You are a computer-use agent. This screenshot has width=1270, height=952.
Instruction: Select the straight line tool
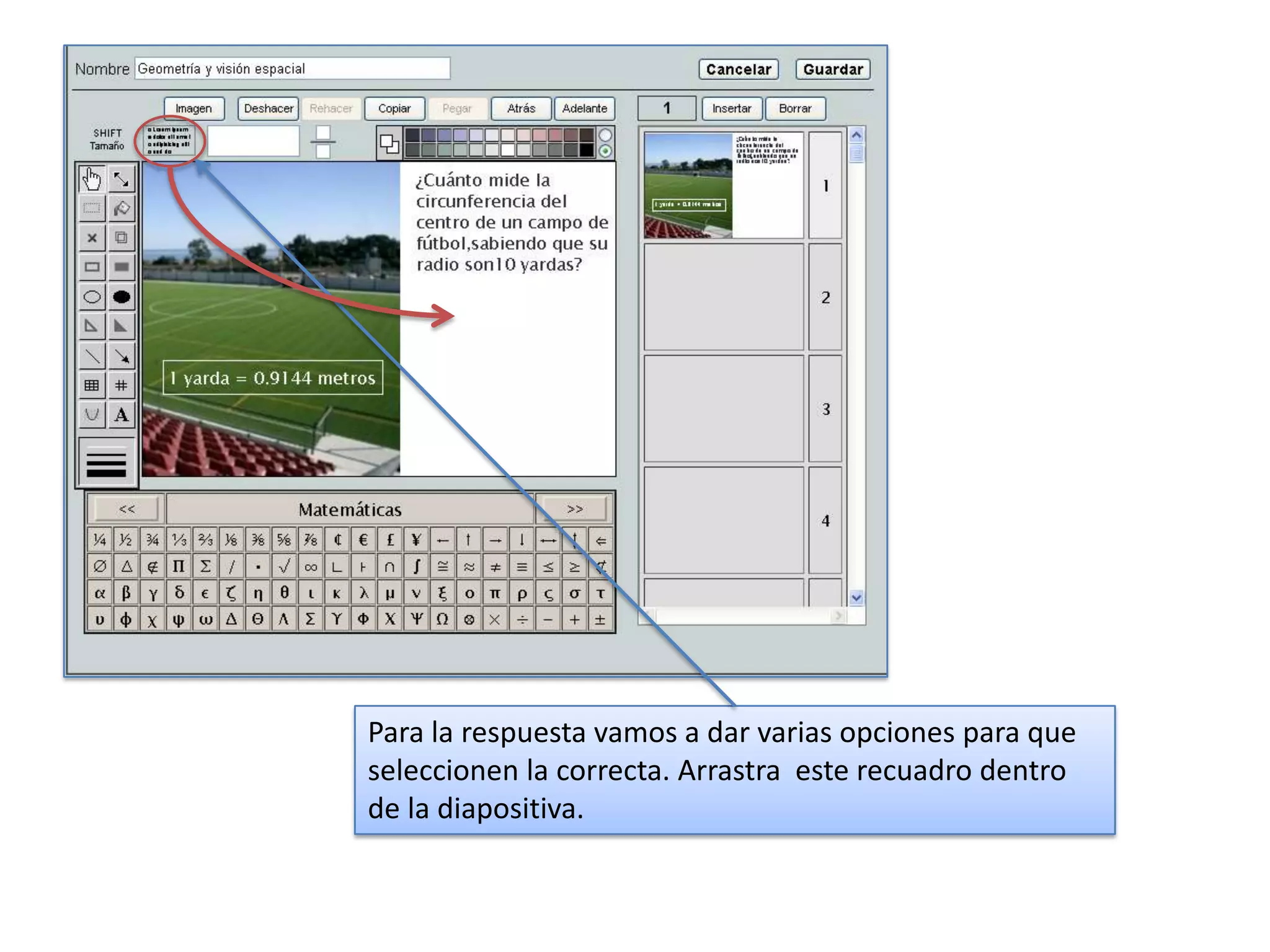pyautogui.click(x=92, y=356)
